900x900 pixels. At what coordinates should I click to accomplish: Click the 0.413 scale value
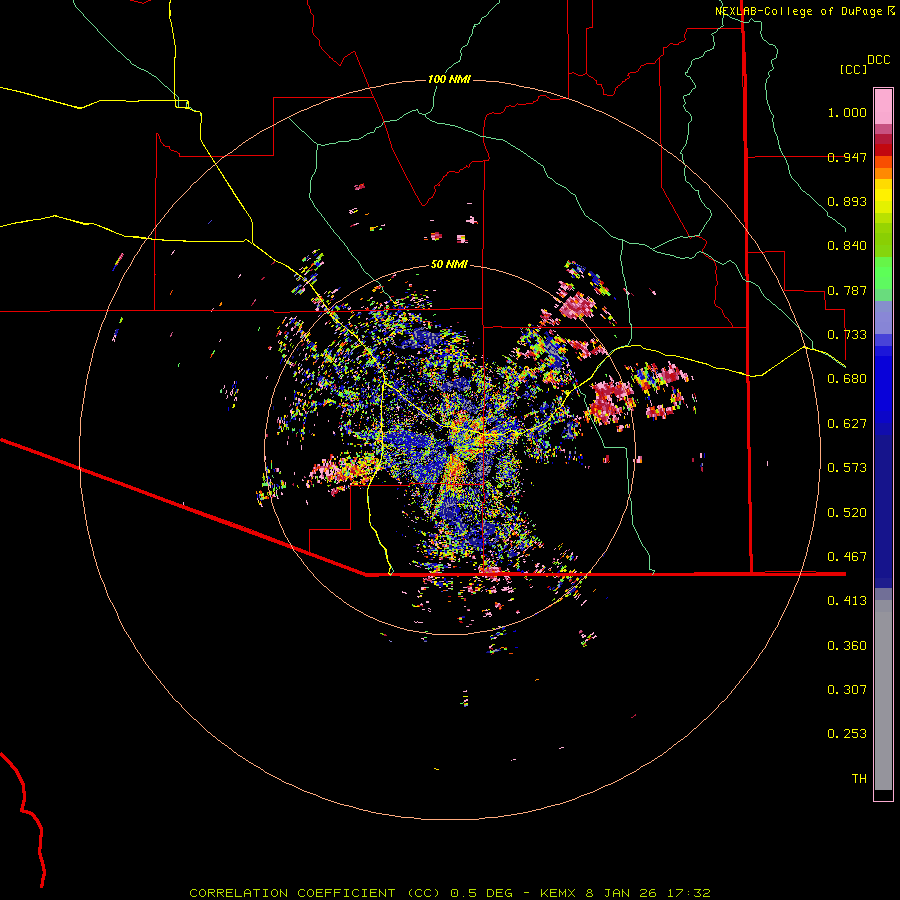point(847,601)
